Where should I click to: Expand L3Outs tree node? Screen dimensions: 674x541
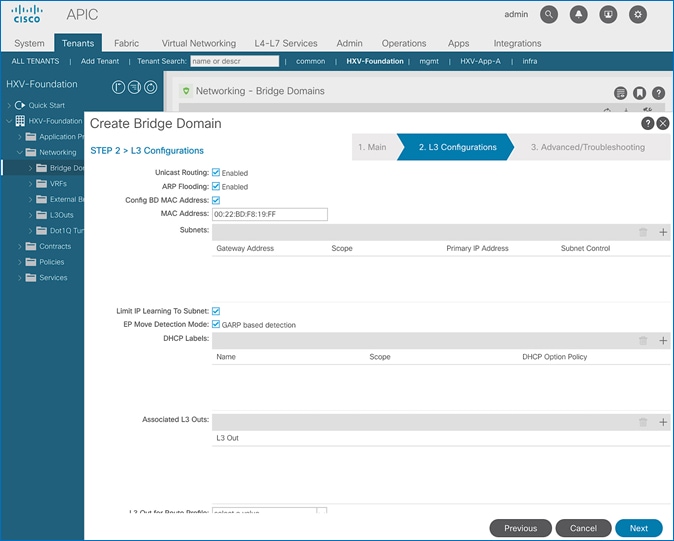tap(31, 215)
